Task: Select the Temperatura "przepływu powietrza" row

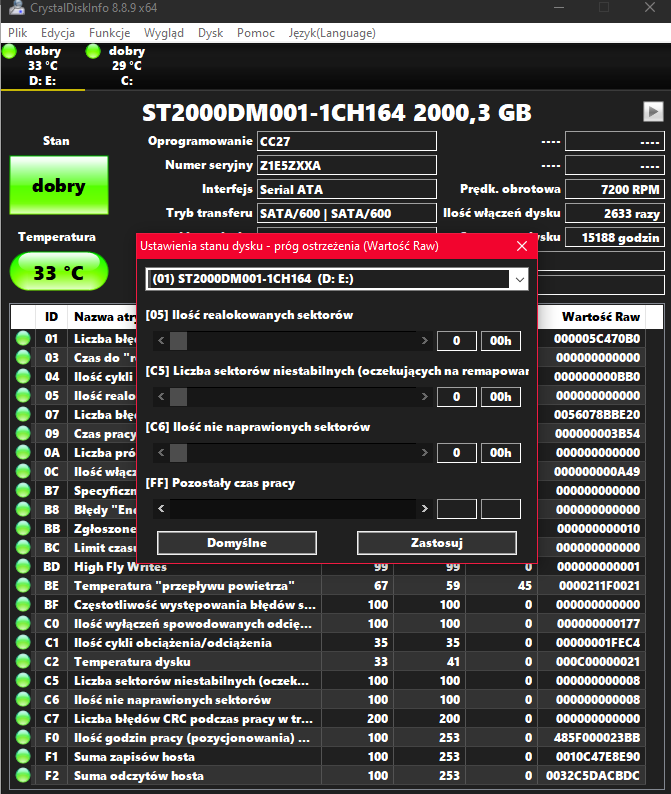Action: point(328,585)
